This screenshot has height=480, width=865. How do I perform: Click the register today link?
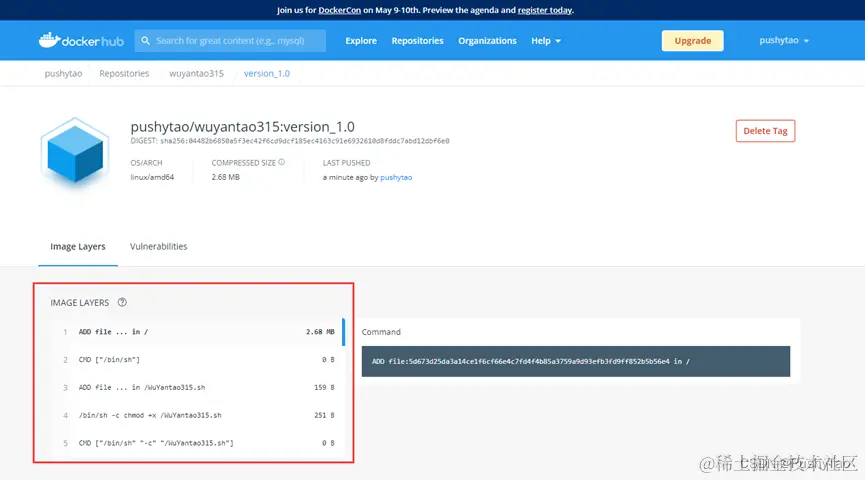(x=544, y=10)
